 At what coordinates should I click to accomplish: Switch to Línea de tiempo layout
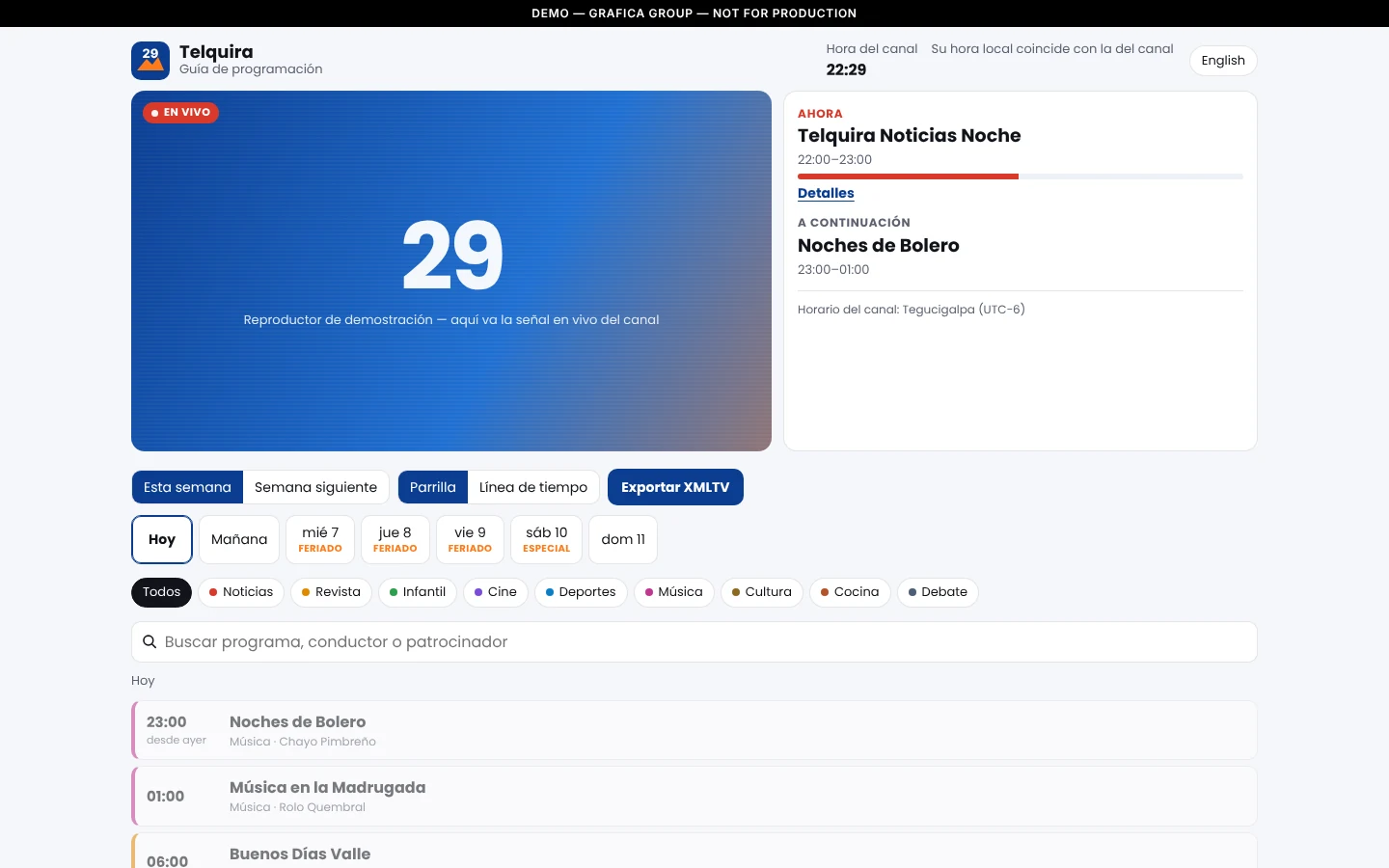point(533,487)
